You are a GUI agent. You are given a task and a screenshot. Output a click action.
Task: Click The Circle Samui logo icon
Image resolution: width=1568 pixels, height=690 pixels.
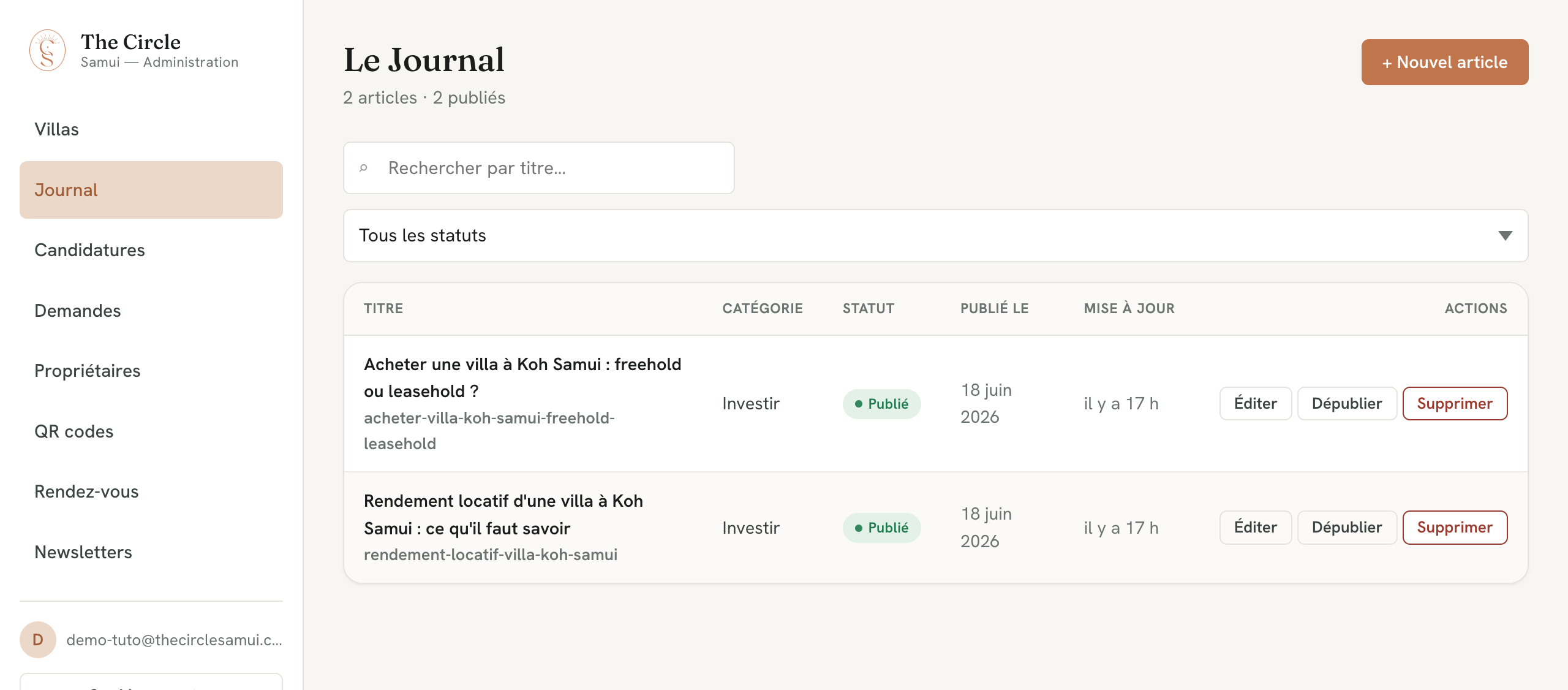(48, 50)
